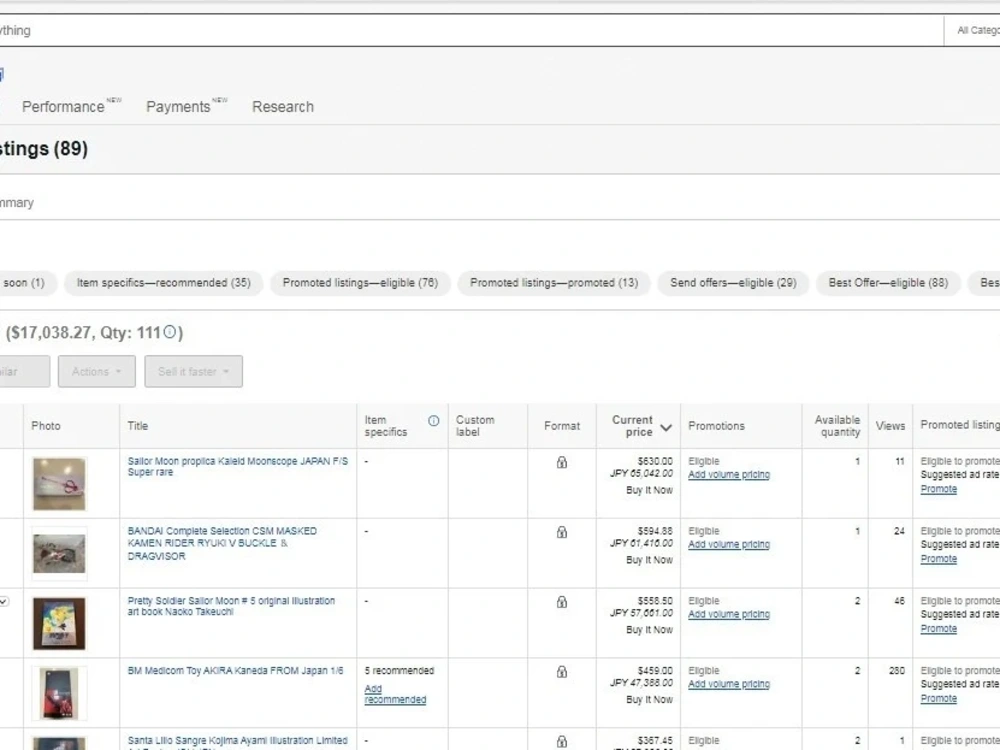Image resolution: width=1000 pixels, height=750 pixels.
Task: Filter by Promoted listings—promoted (13)
Action: tap(554, 283)
